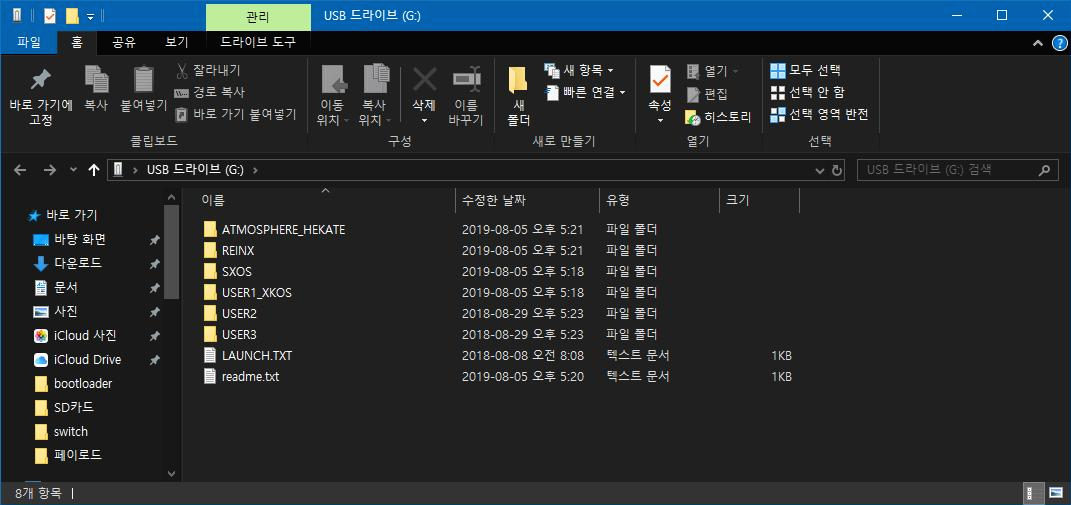Open the Delete (삭제) dropdown arrow
The width and height of the screenshot is (1071, 505).
coord(424,121)
